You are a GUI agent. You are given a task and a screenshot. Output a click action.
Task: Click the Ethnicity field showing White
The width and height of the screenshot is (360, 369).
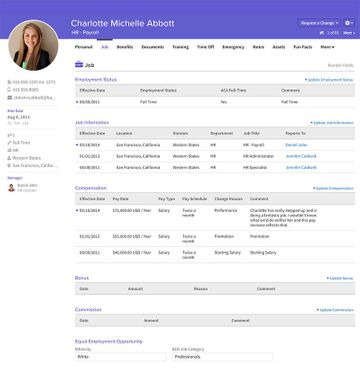pyautogui.click(x=120, y=357)
